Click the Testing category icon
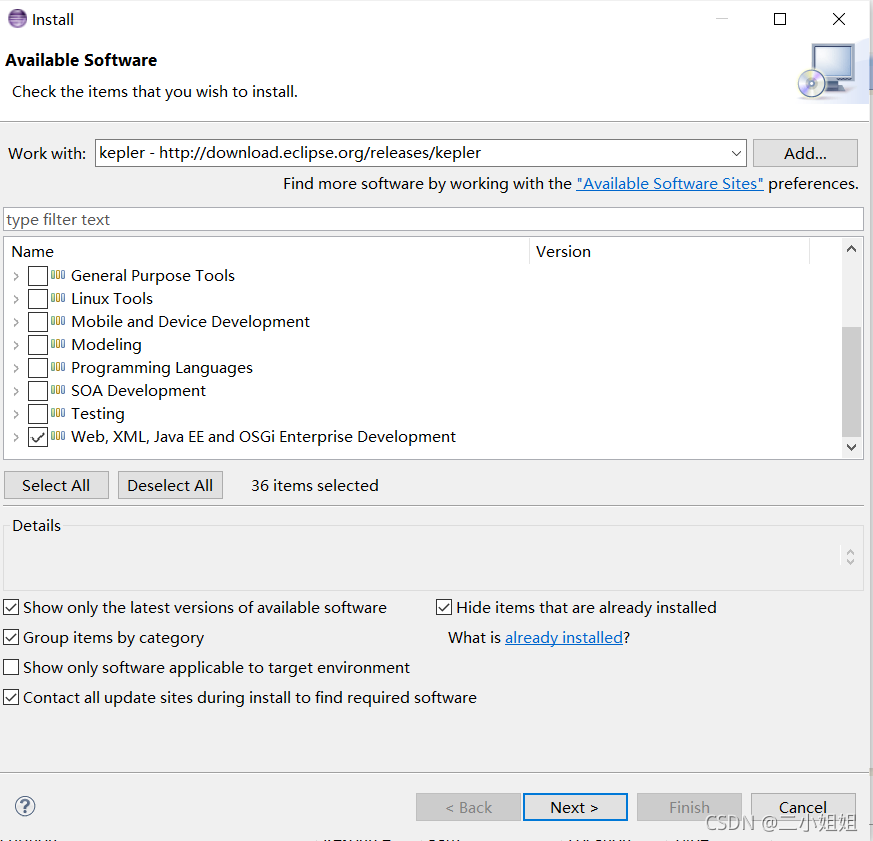Screen dimensions: 873x841 58,413
